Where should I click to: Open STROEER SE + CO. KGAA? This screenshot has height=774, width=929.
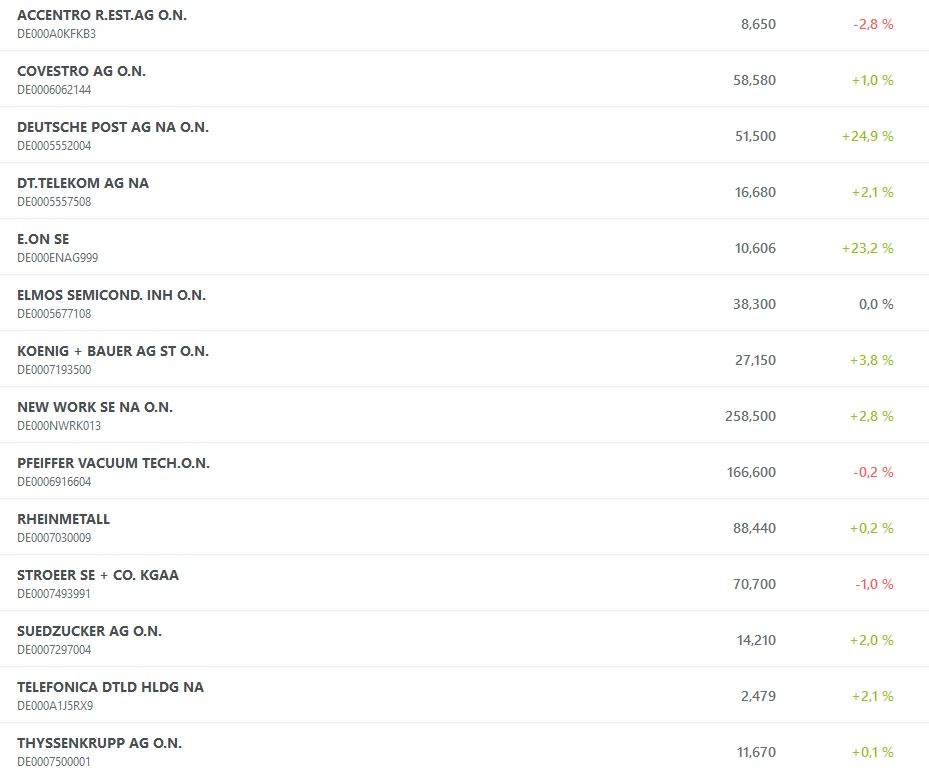[x=98, y=576]
